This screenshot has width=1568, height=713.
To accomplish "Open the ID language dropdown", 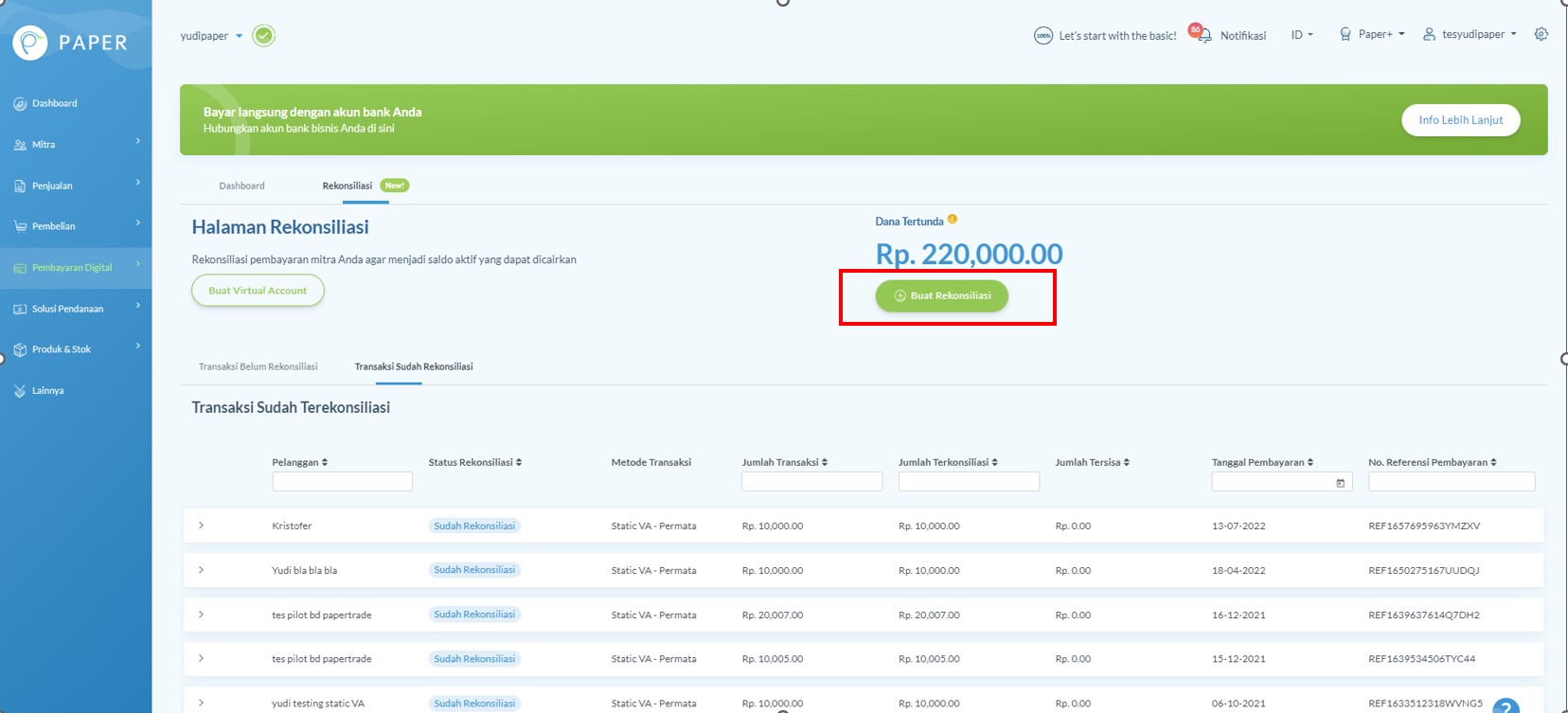I will tap(1302, 35).
